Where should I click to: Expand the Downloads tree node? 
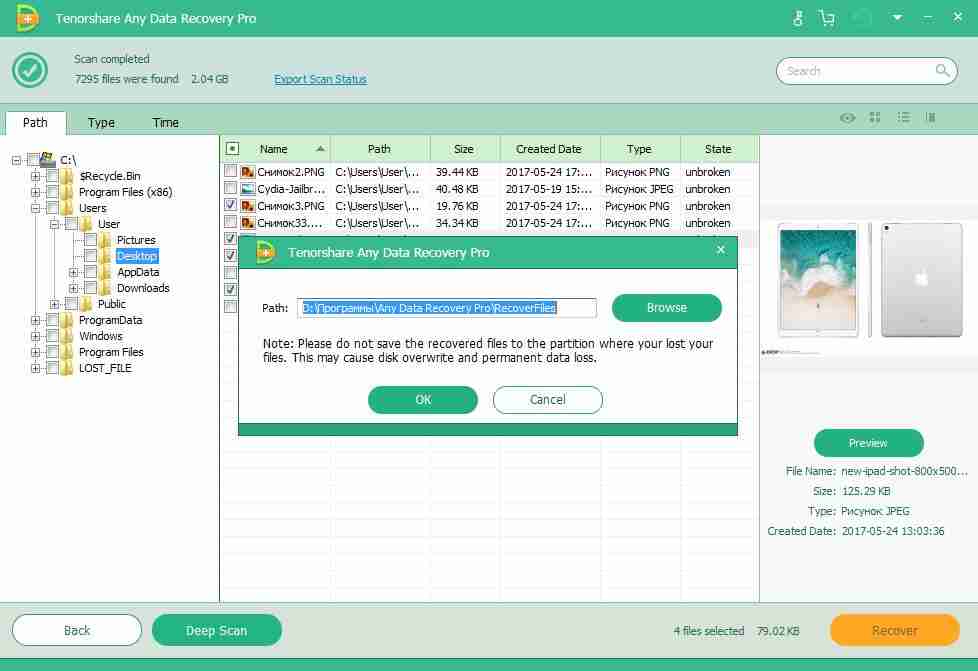click(74, 288)
